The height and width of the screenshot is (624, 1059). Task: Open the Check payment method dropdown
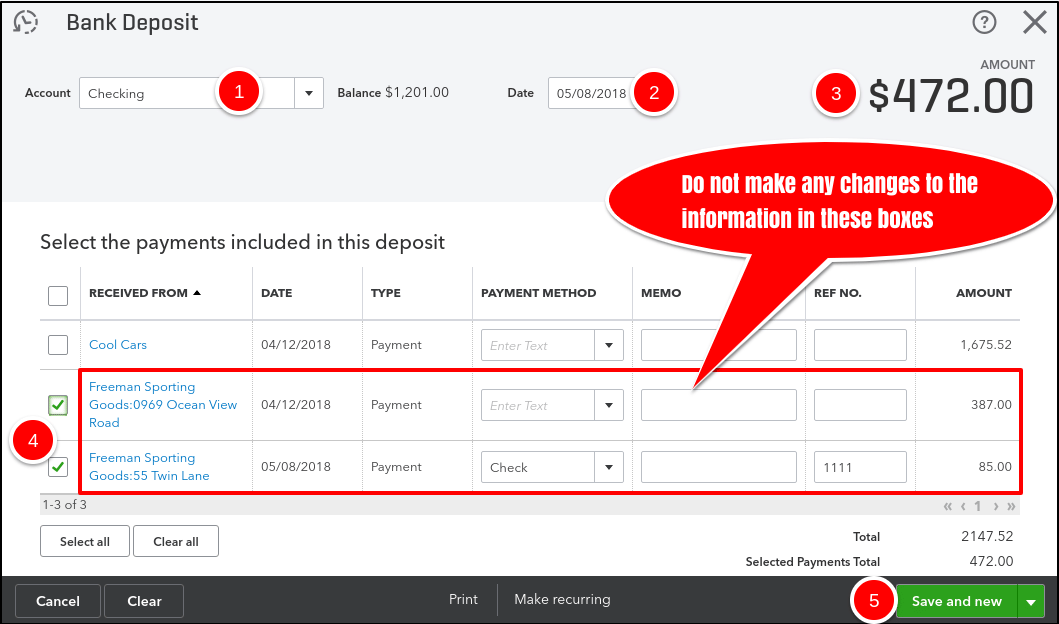pyautogui.click(x=608, y=467)
